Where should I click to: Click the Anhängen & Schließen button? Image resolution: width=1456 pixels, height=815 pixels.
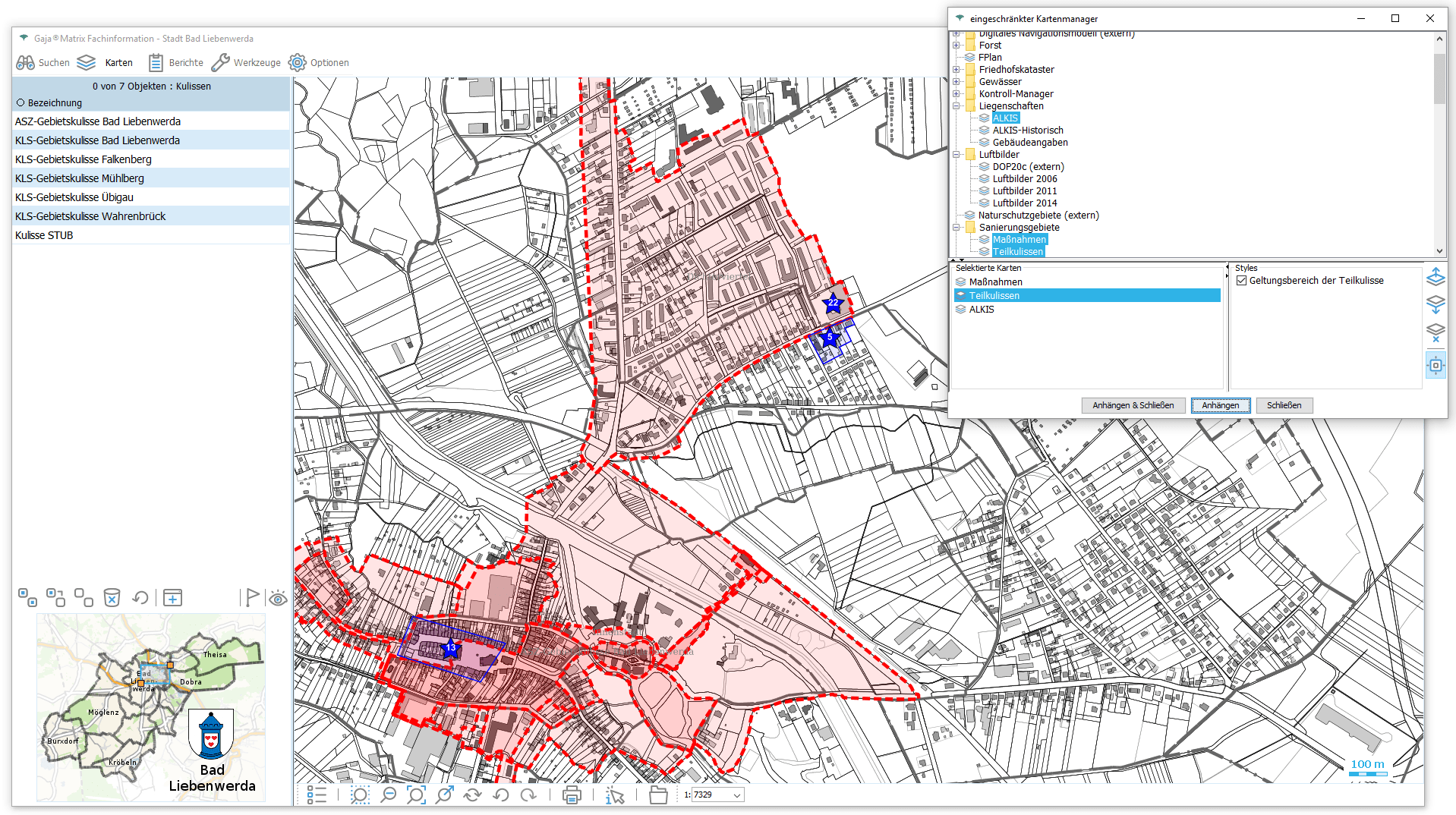coord(1133,405)
